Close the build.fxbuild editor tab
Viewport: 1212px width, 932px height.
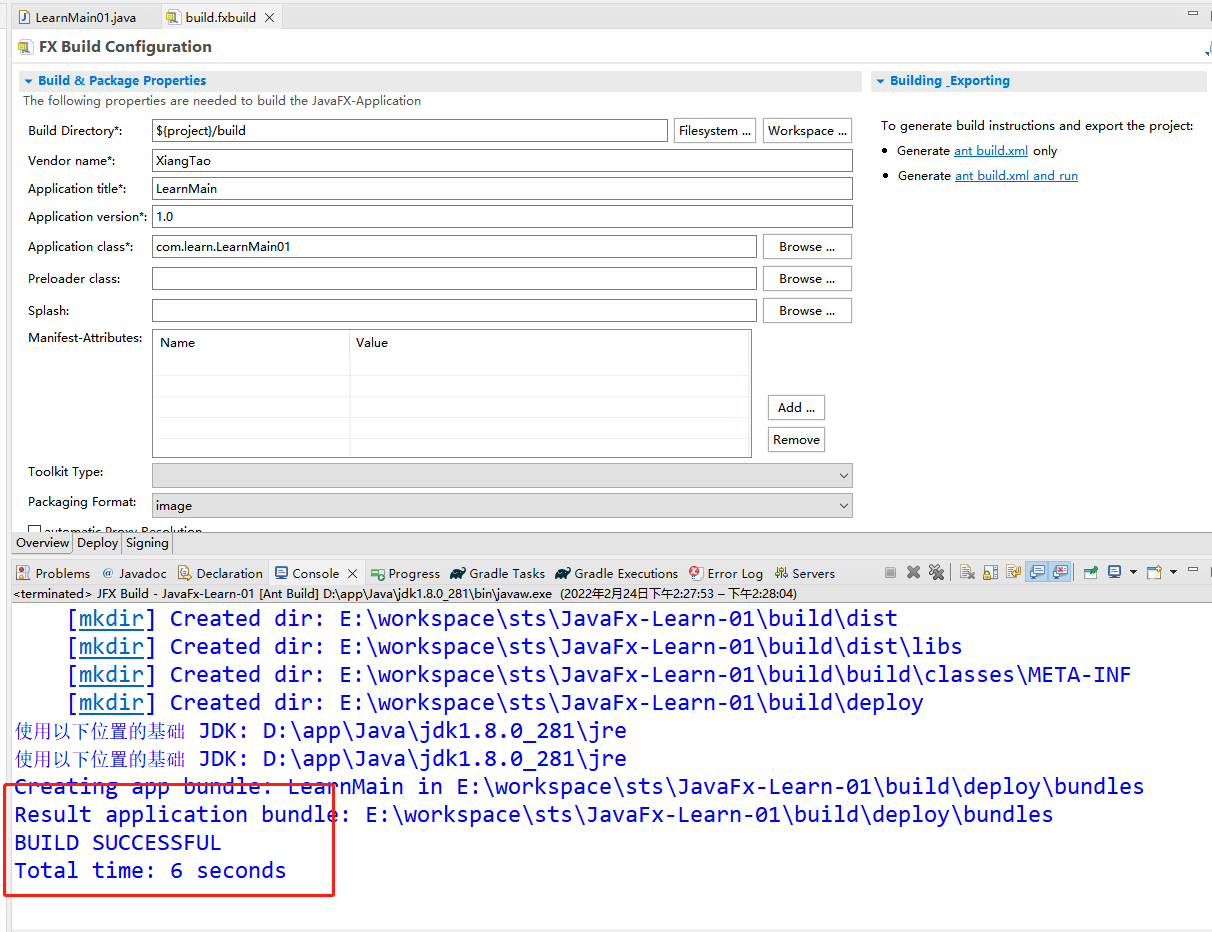coord(269,18)
